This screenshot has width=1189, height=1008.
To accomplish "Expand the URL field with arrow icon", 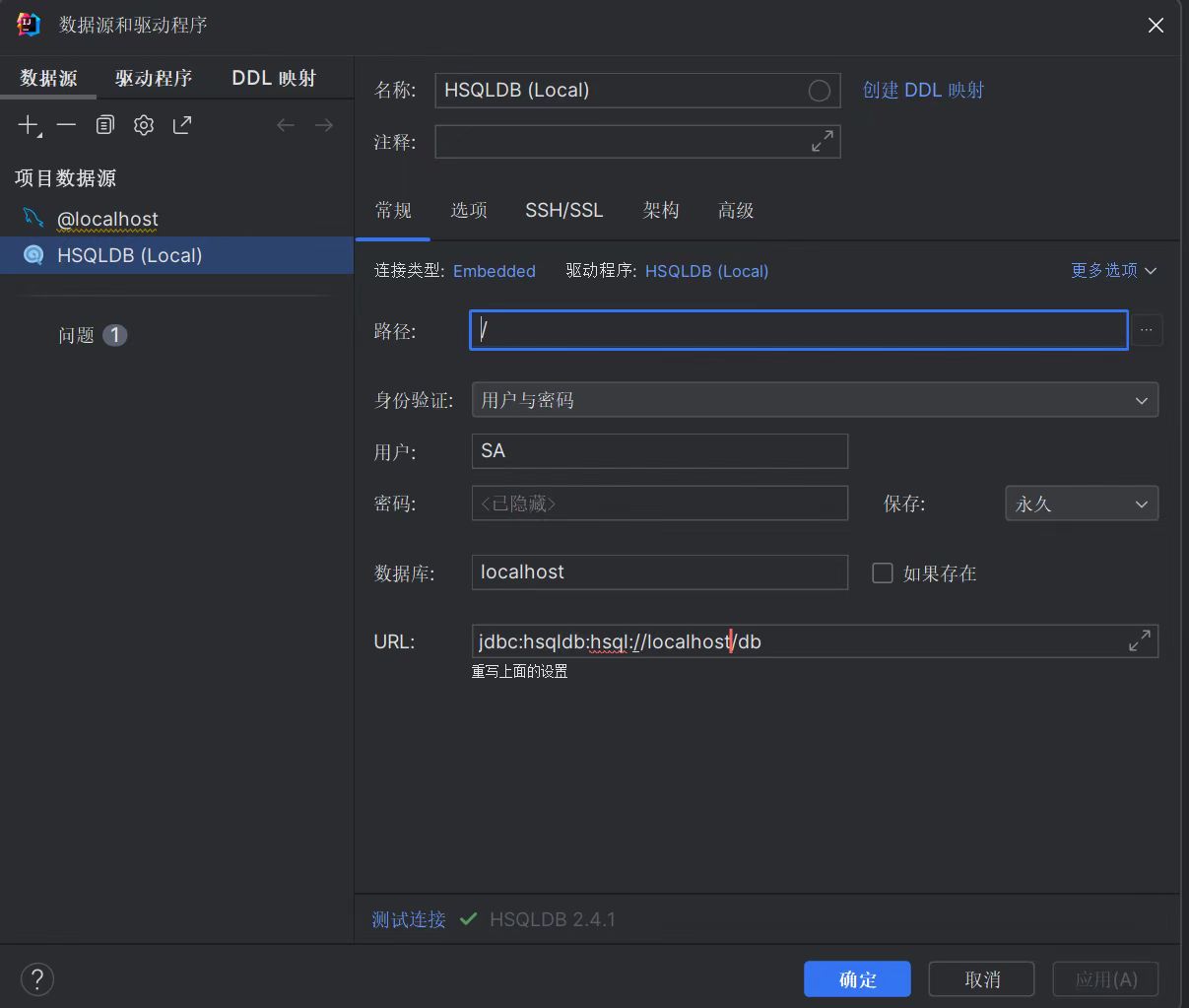I will pos(1140,640).
